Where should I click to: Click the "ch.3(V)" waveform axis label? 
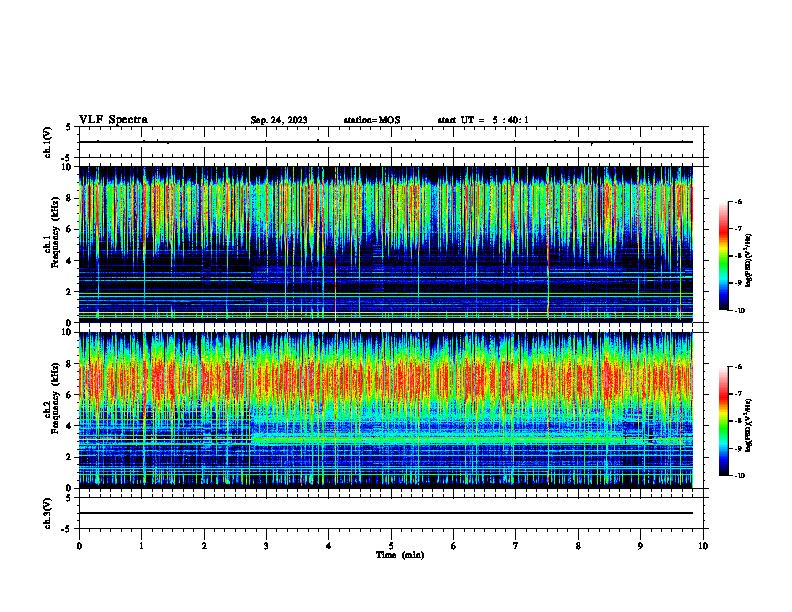pyautogui.click(x=48, y=514)
